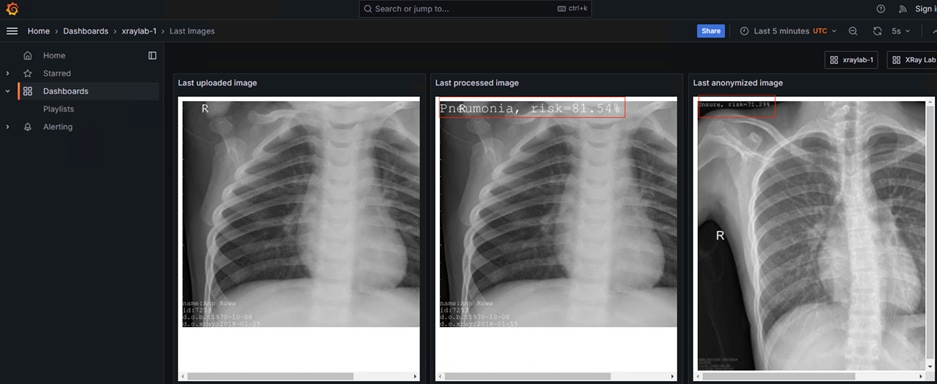Click the Last uploaded image panel title

[x=218, y=83]
